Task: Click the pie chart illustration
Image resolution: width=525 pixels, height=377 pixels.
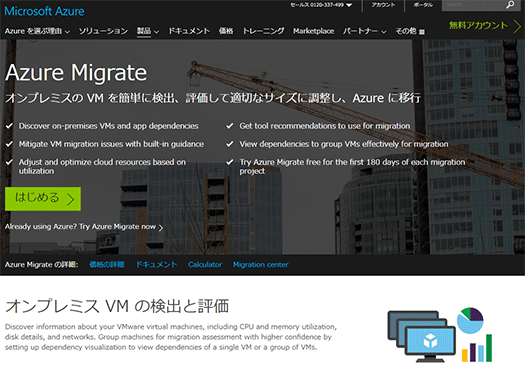Action: [470, 320]
